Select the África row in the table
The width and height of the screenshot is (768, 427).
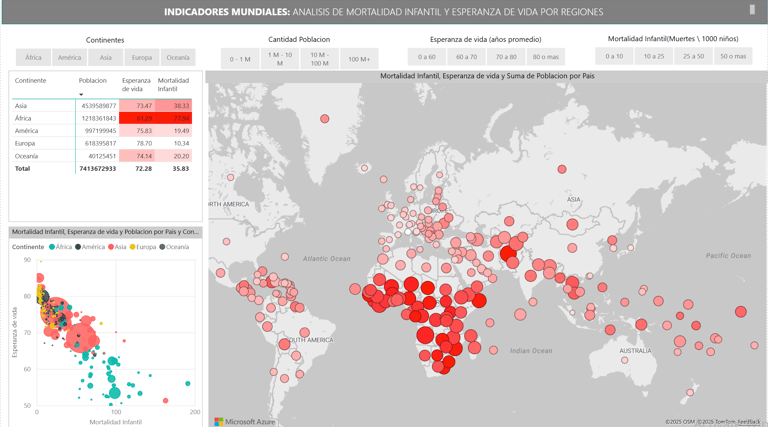coord(102,118)
